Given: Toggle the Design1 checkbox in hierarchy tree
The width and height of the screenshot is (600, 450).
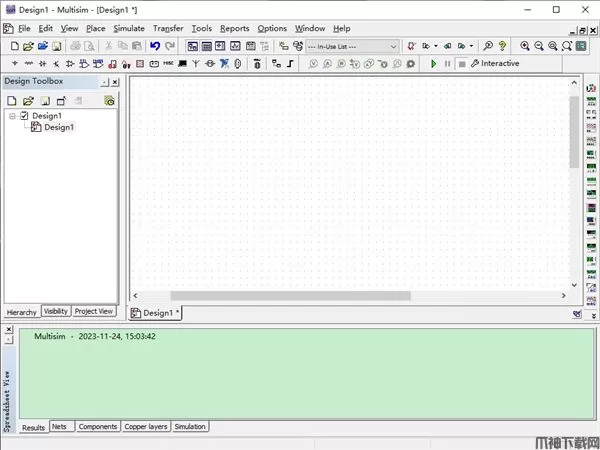Looking at the screenshot, I should [24, 116].
